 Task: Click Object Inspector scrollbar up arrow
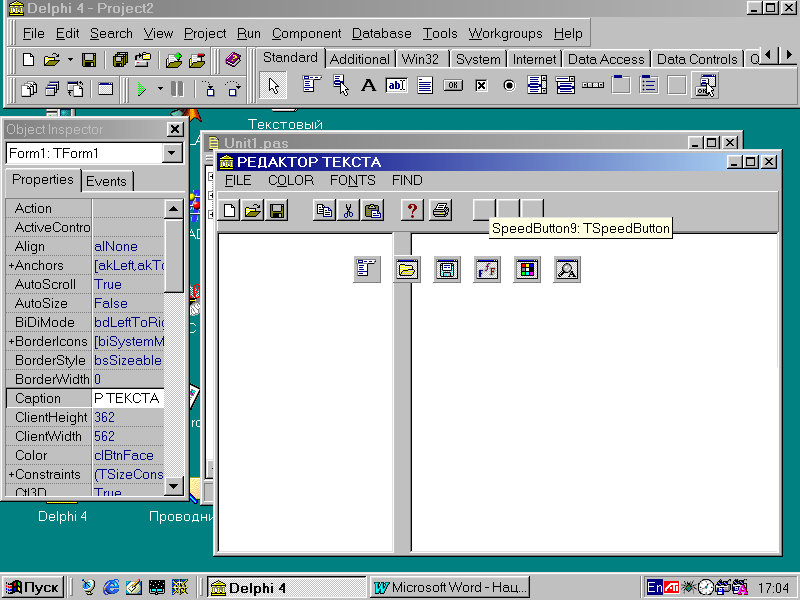pos(173,209)
